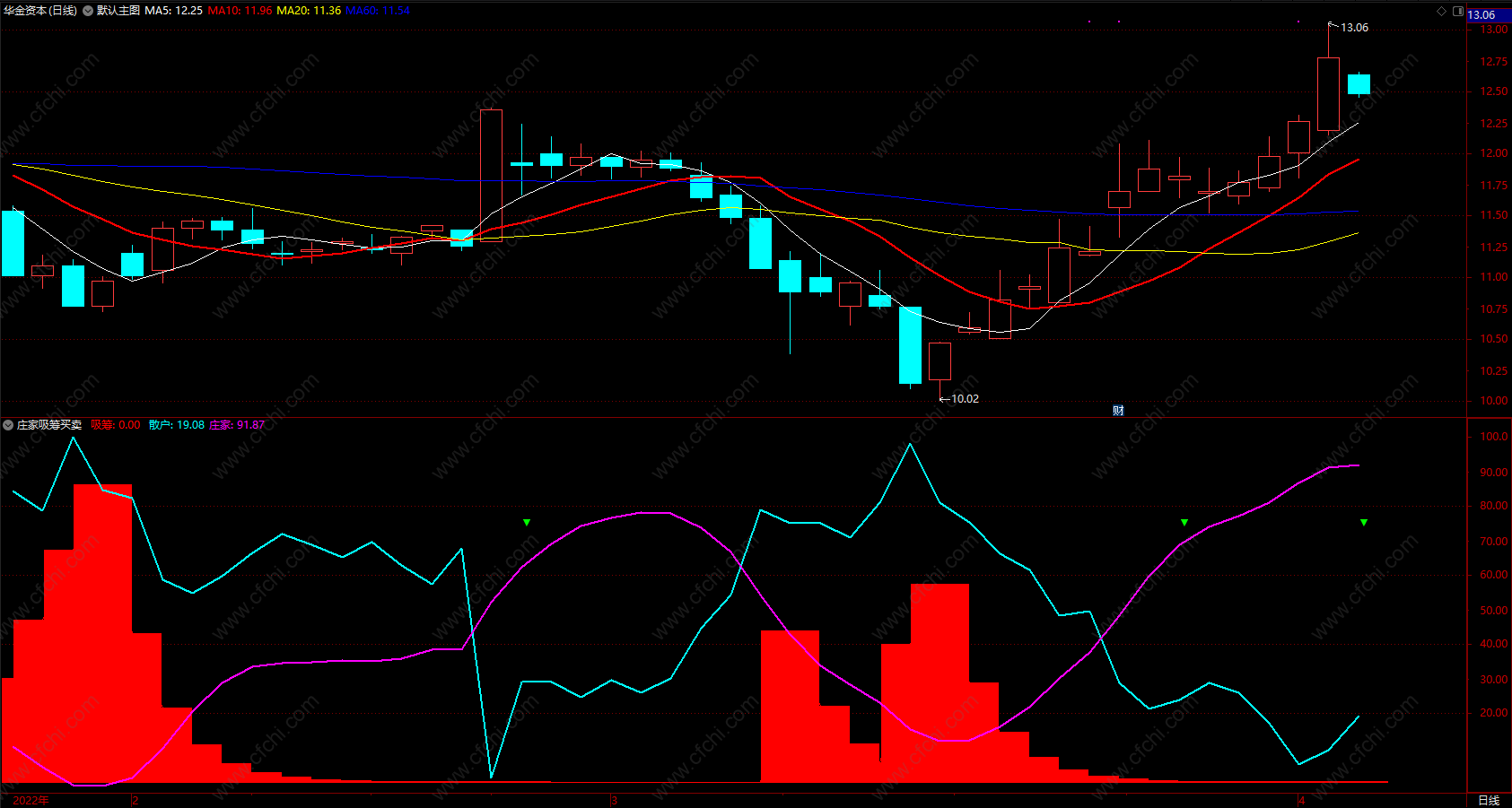Viewport: 1512px width, 808px height.
Task: Click the 13.06 high price annotation
Action: coord(1354,28)
